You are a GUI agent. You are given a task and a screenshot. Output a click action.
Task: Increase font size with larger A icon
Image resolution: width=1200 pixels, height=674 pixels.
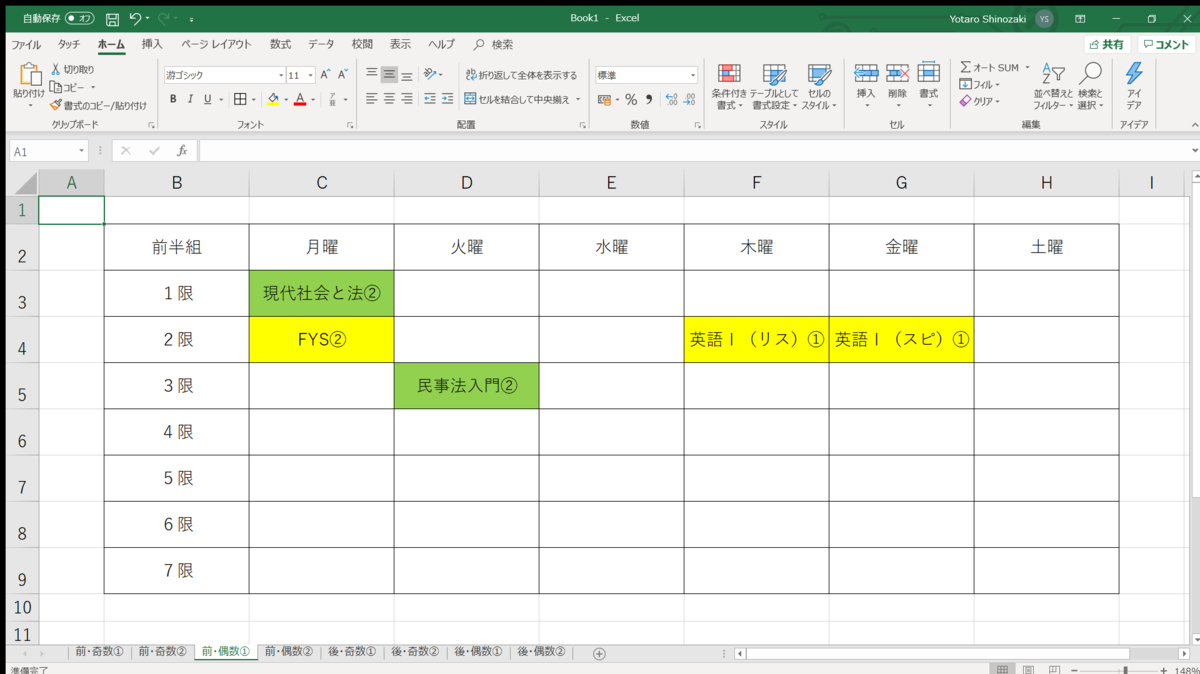tap(325, 75)
